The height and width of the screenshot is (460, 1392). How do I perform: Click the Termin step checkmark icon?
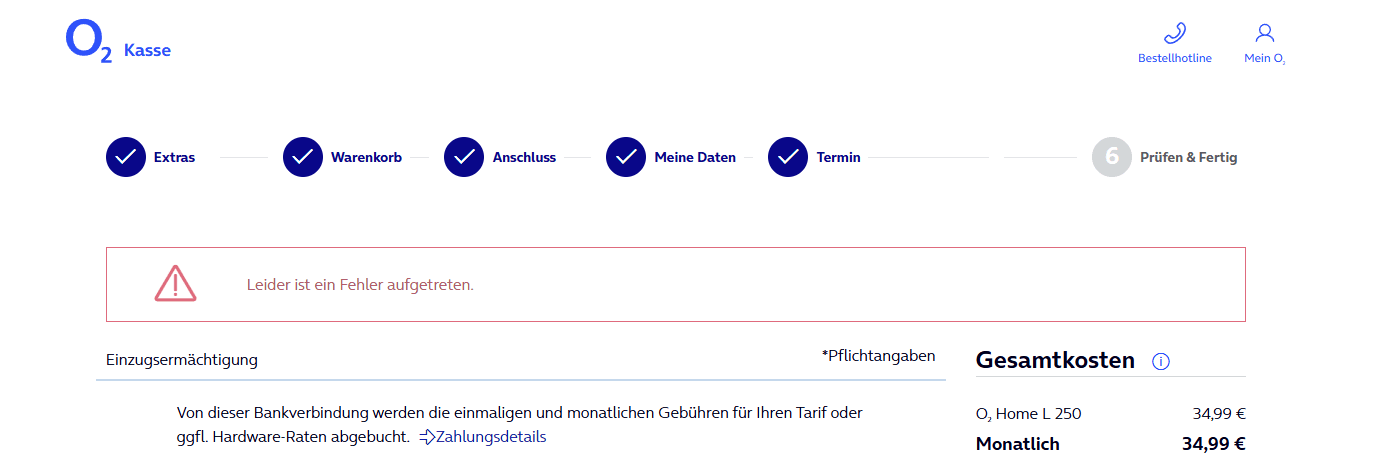pos(788,157)
